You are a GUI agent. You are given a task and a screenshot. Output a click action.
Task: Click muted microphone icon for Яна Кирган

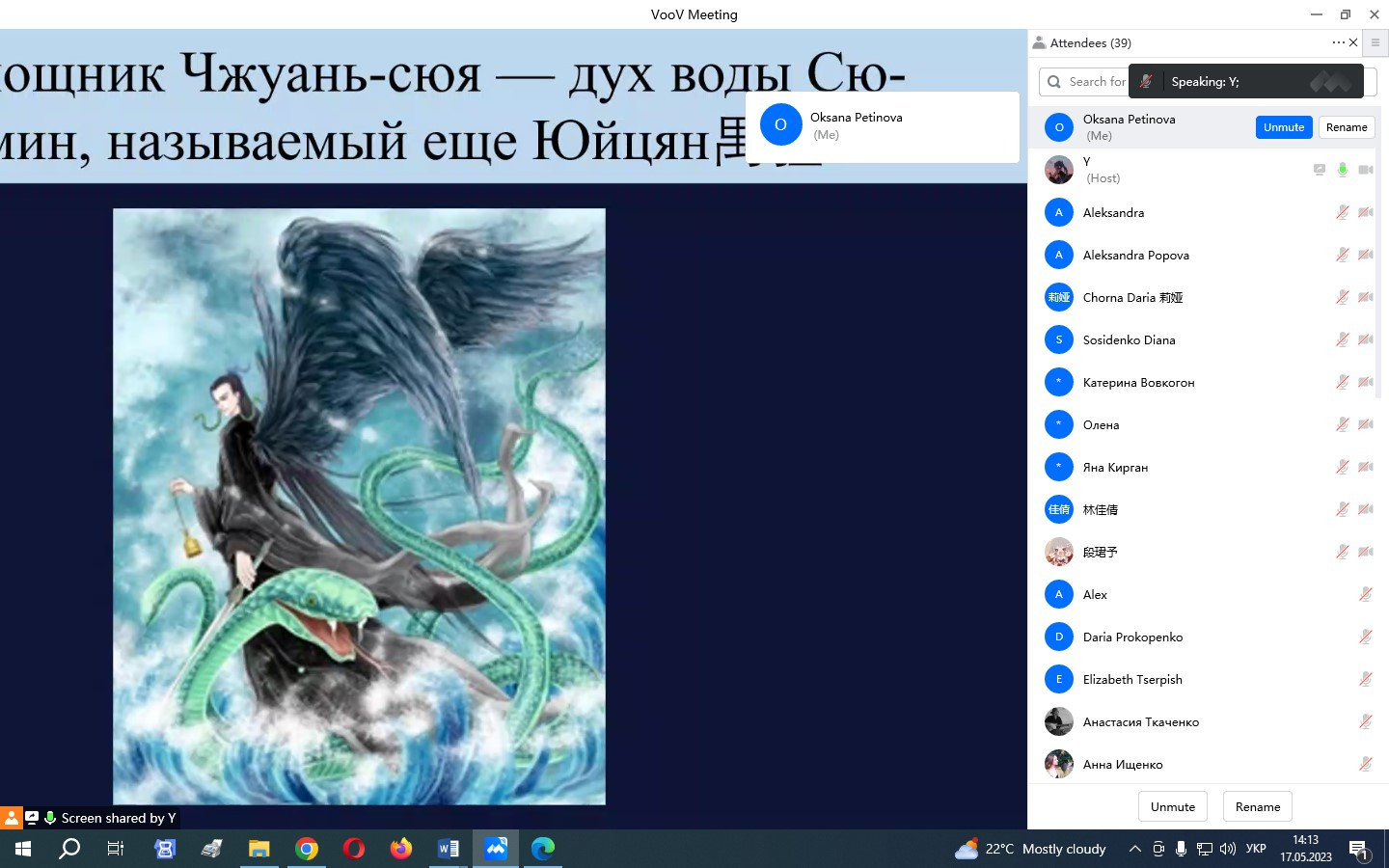click(x=1342, y=467)
